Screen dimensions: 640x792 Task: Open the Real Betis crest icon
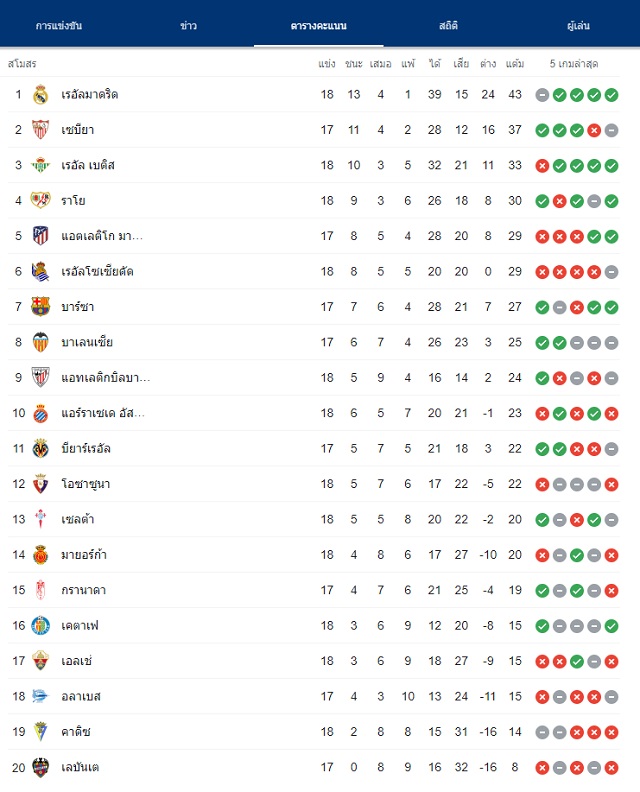(x=40, y=165)
